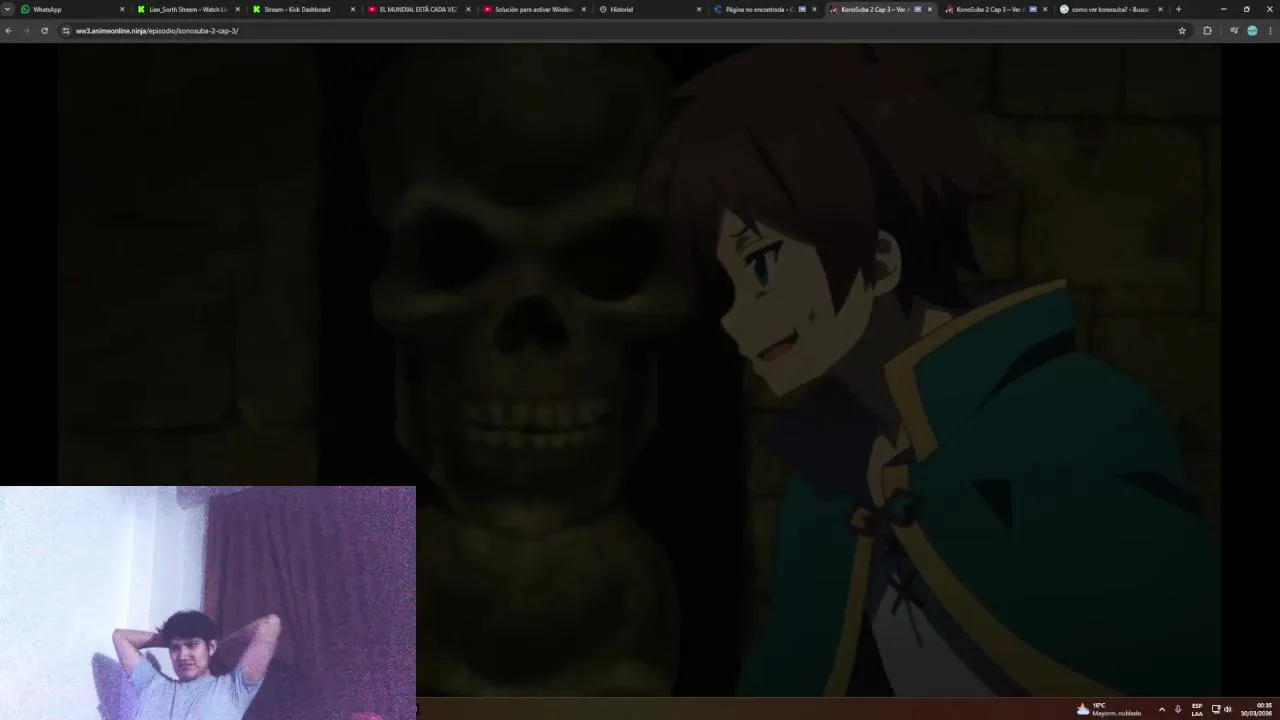This screenshot has height=720, width=1280.
Task: Open the volume speaker tray icon
Action: [1228, 709]
